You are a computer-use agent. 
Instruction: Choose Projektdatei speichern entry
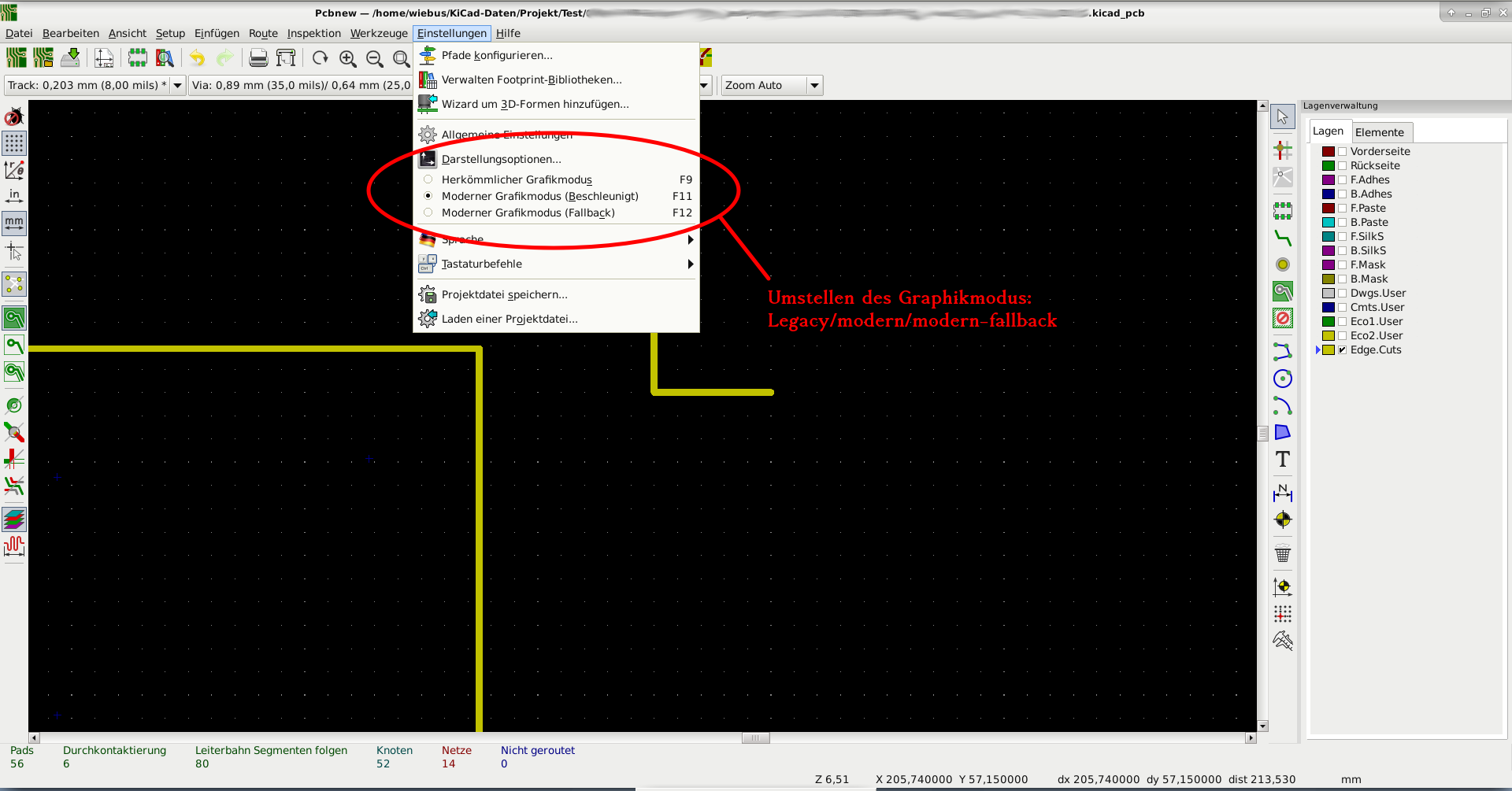(556, 294)
